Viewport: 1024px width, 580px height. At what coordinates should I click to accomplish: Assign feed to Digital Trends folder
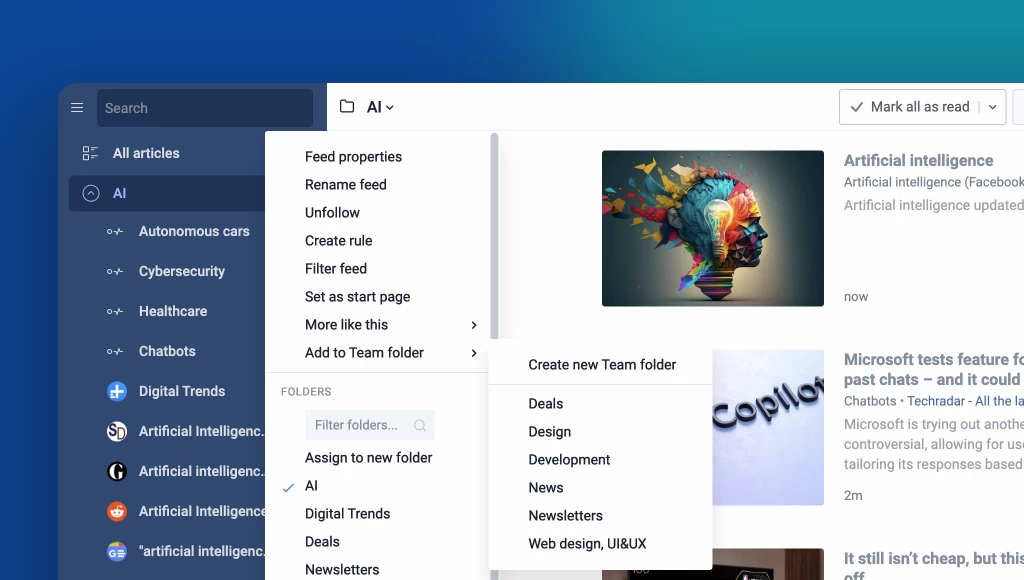tap(347, 514)
